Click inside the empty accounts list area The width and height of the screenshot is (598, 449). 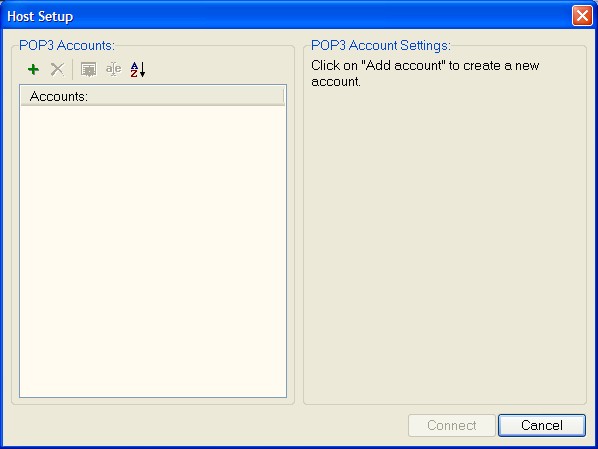click(x=153, y=251)
